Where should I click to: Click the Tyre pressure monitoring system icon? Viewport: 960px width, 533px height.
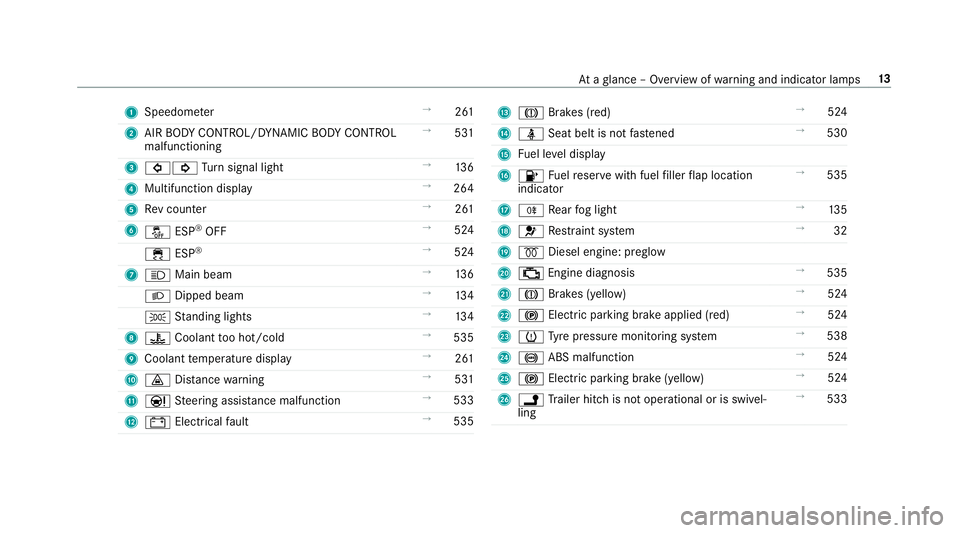tap(531, 337)
